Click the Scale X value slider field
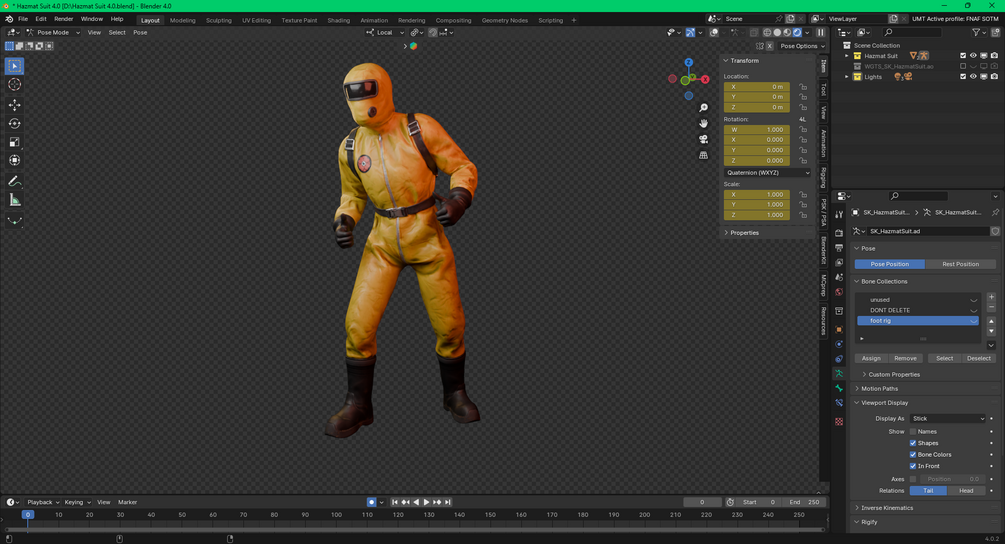 (758, 194)
